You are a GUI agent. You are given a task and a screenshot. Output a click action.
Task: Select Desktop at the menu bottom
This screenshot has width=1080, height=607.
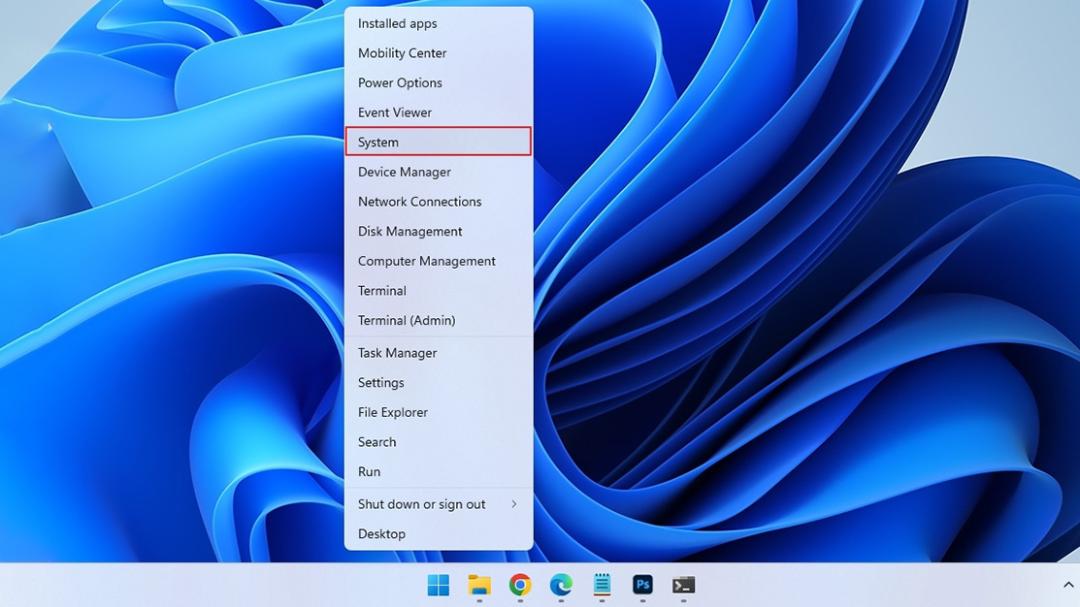coord(439,533)
